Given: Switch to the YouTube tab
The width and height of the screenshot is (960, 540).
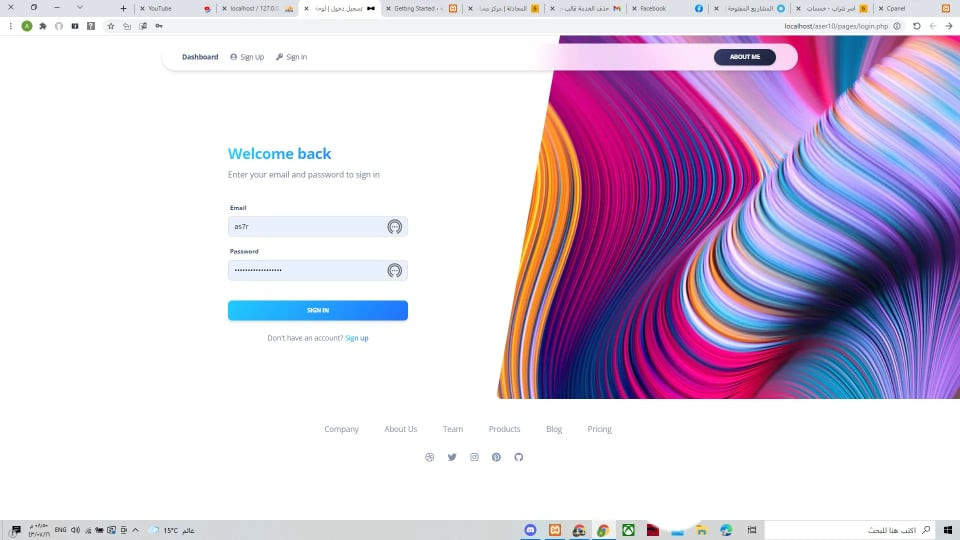Looking at the screenshot, I should (174, 9).
